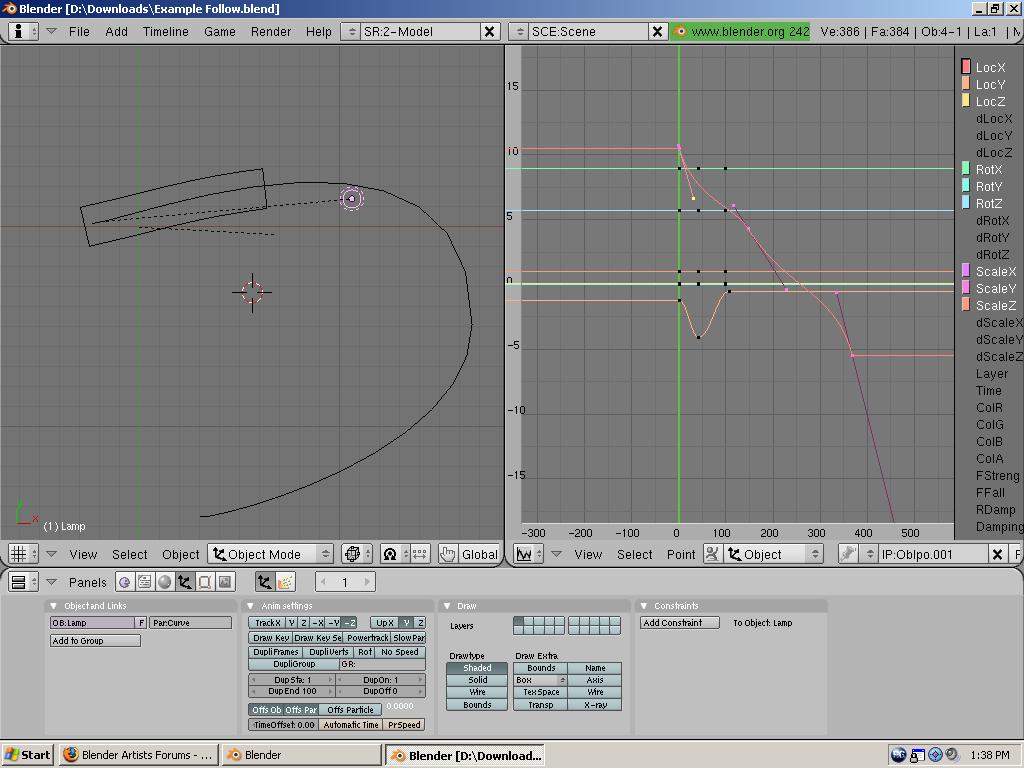Open the IPO editor Select menu
Image resolution: width=1024 pixels, height=768 pixels.
click(x=634, y=554)
